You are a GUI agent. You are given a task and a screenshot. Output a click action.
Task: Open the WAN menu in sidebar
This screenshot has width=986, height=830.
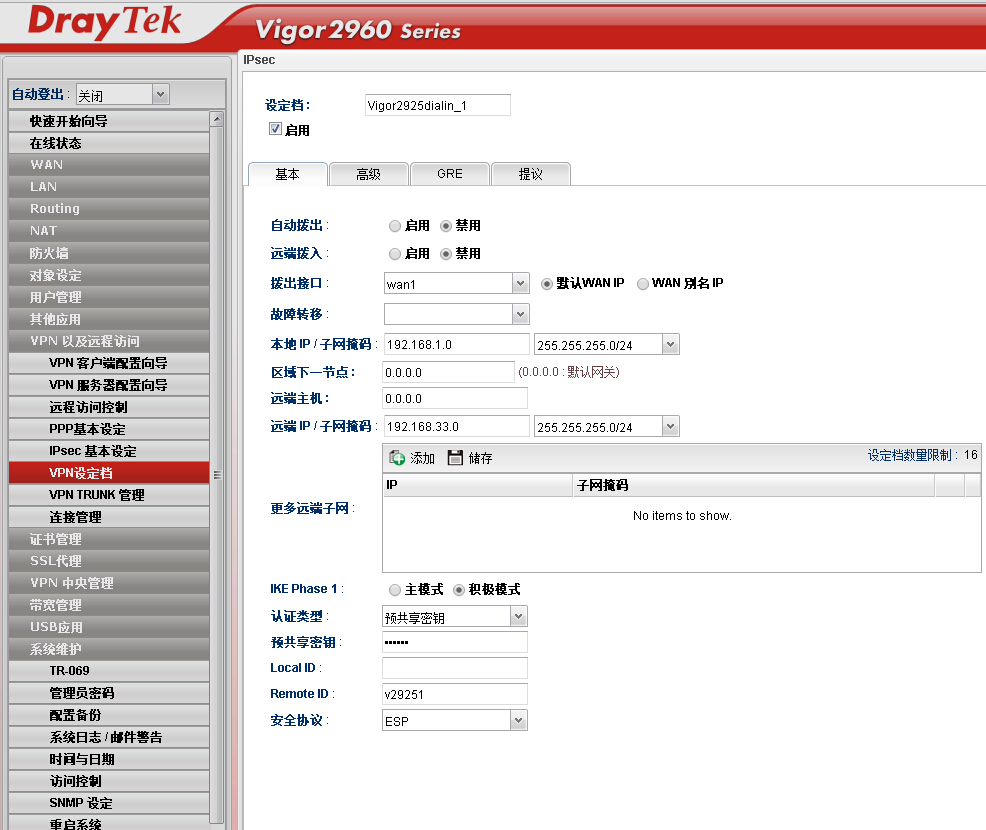click(109, 165)
